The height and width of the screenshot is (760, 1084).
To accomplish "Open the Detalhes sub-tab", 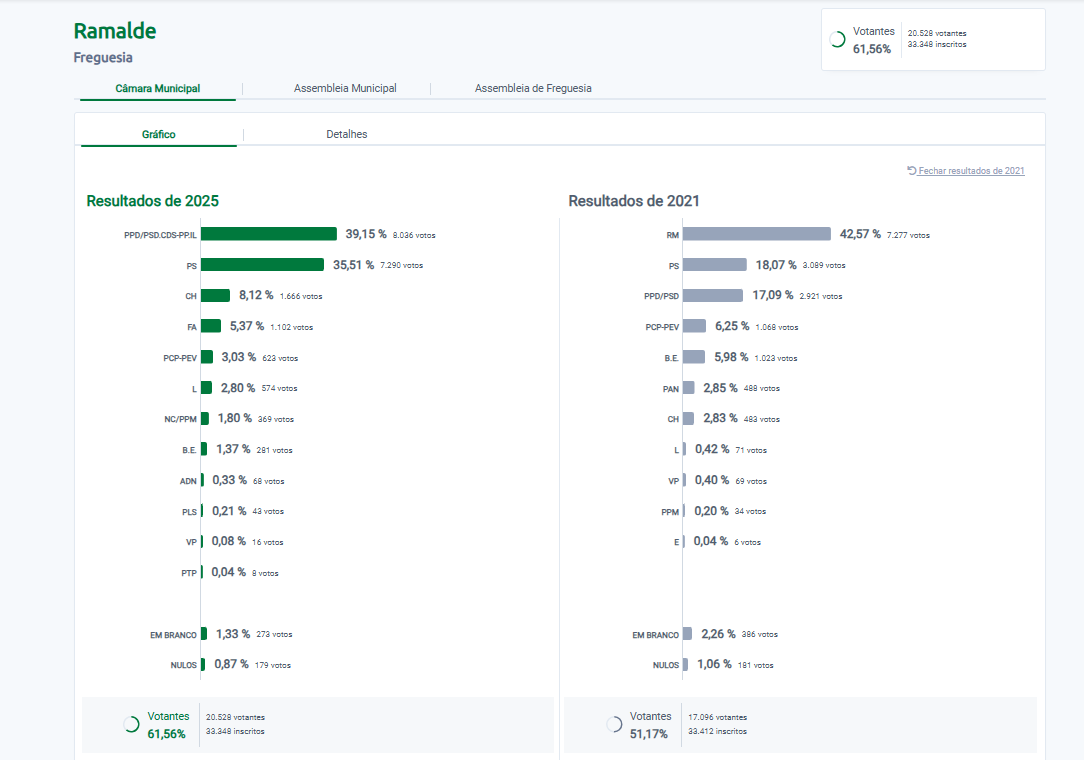I will [346, 134].
